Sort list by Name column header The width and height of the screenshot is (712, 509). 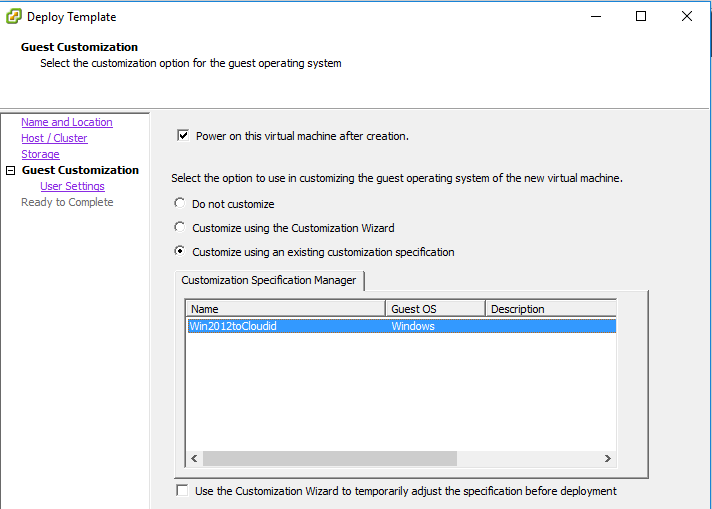pyautogui.click(x=286, y=309)
